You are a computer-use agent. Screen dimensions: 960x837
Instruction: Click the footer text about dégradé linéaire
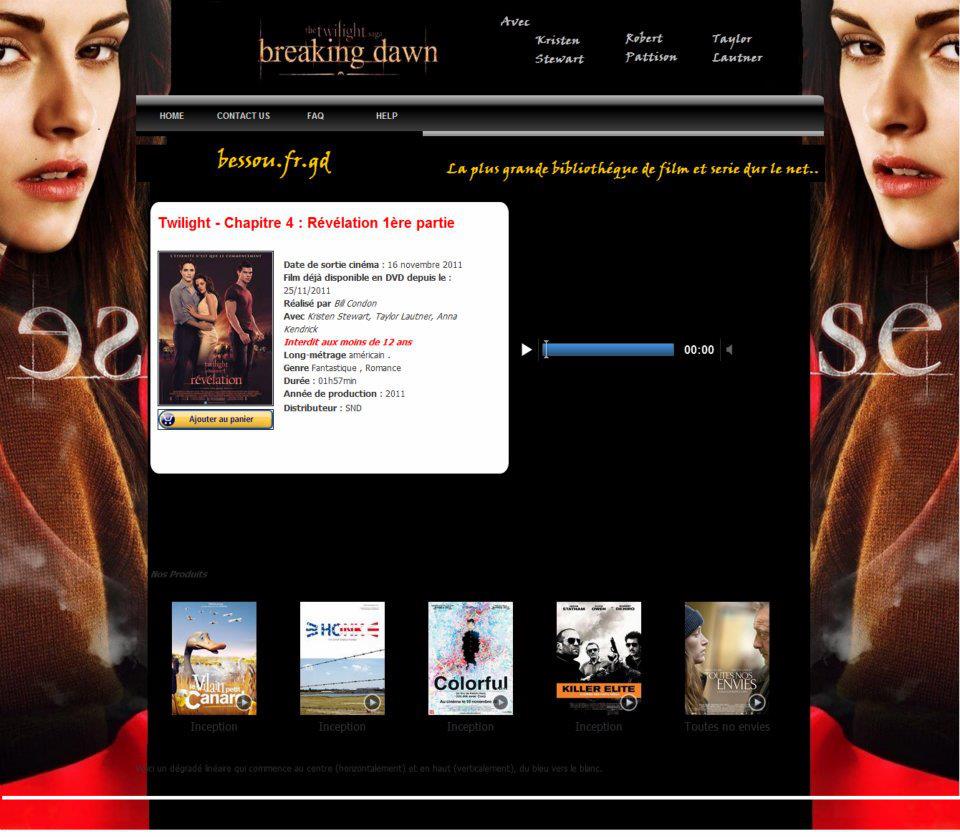(x=369, y=768)
